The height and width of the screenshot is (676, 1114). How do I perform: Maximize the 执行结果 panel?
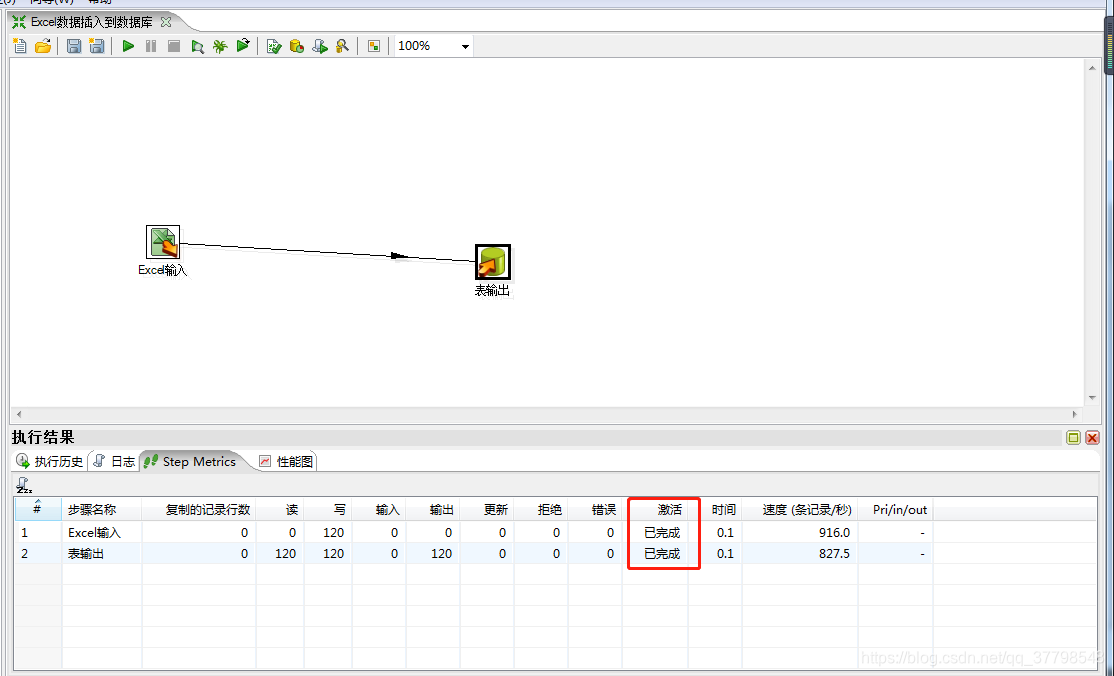[1074, 438]
